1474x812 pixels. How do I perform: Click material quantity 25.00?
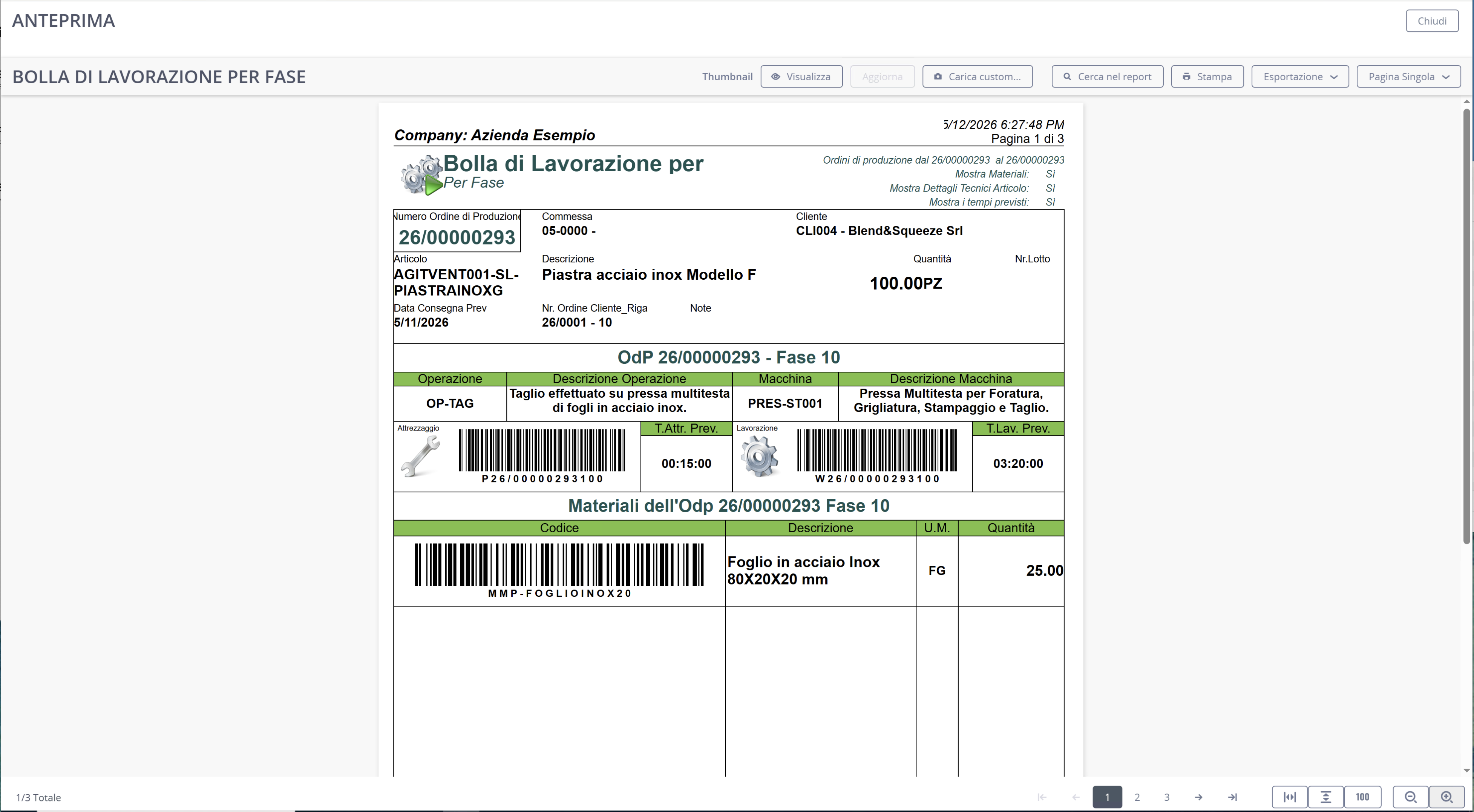[x=1044, y=570]
